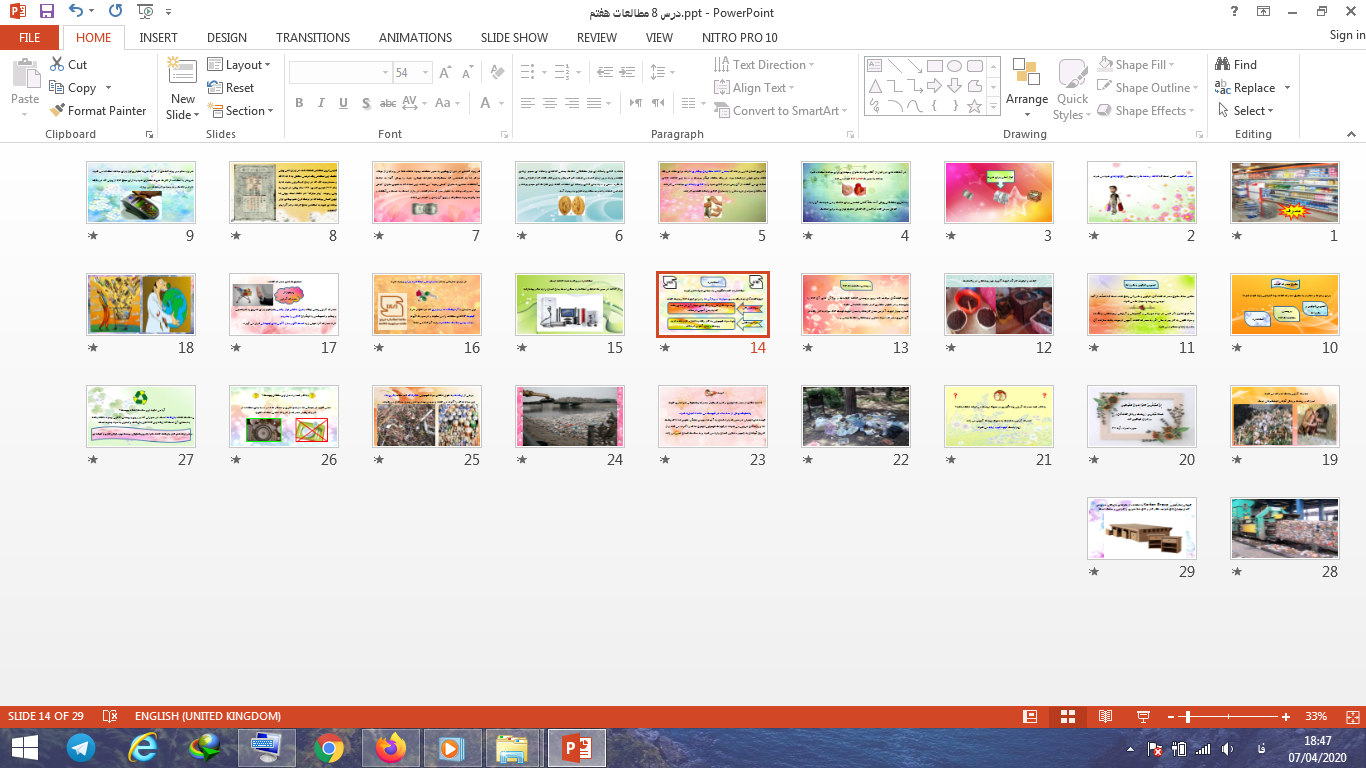Select slide 22 thumbnail
The image size is (1366, 768).
[x=855, y=416]
